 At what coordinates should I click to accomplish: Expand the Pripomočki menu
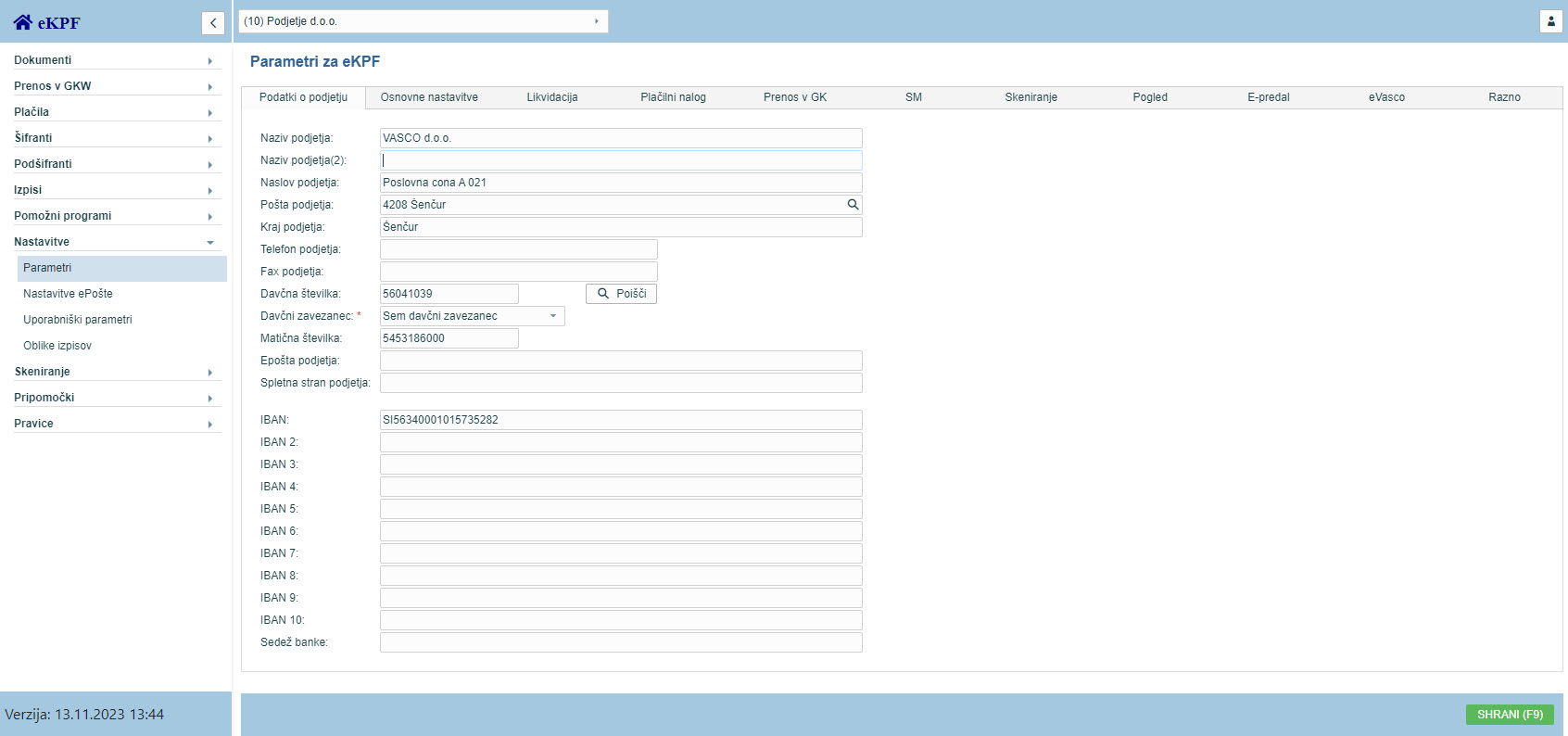click(118, 398)
